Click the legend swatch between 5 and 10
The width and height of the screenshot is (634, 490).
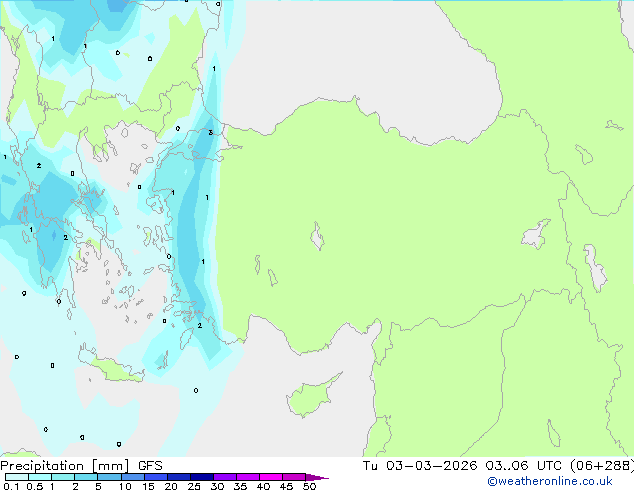(109, 477)
